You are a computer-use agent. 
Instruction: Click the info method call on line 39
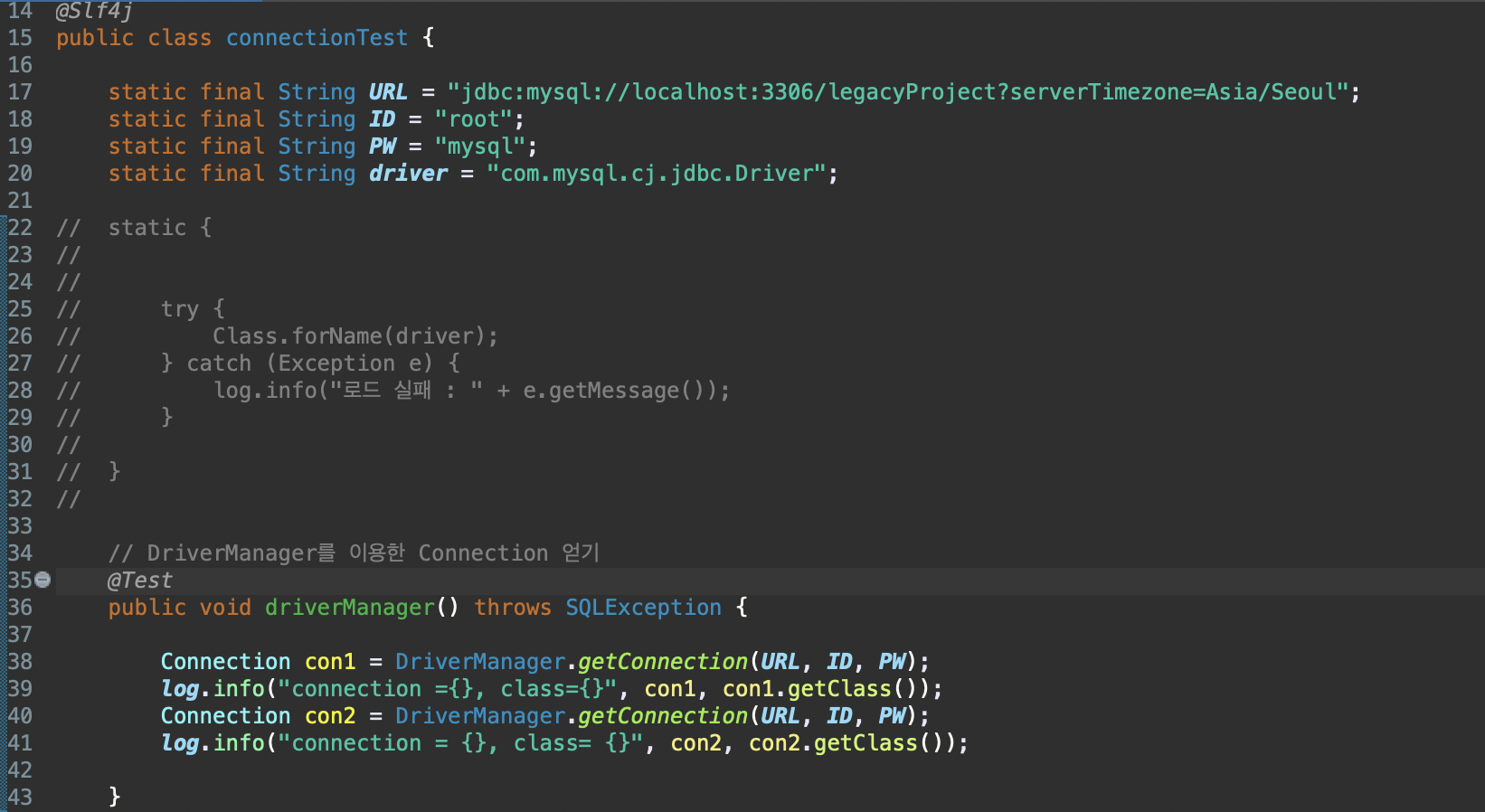pos(239,689)
